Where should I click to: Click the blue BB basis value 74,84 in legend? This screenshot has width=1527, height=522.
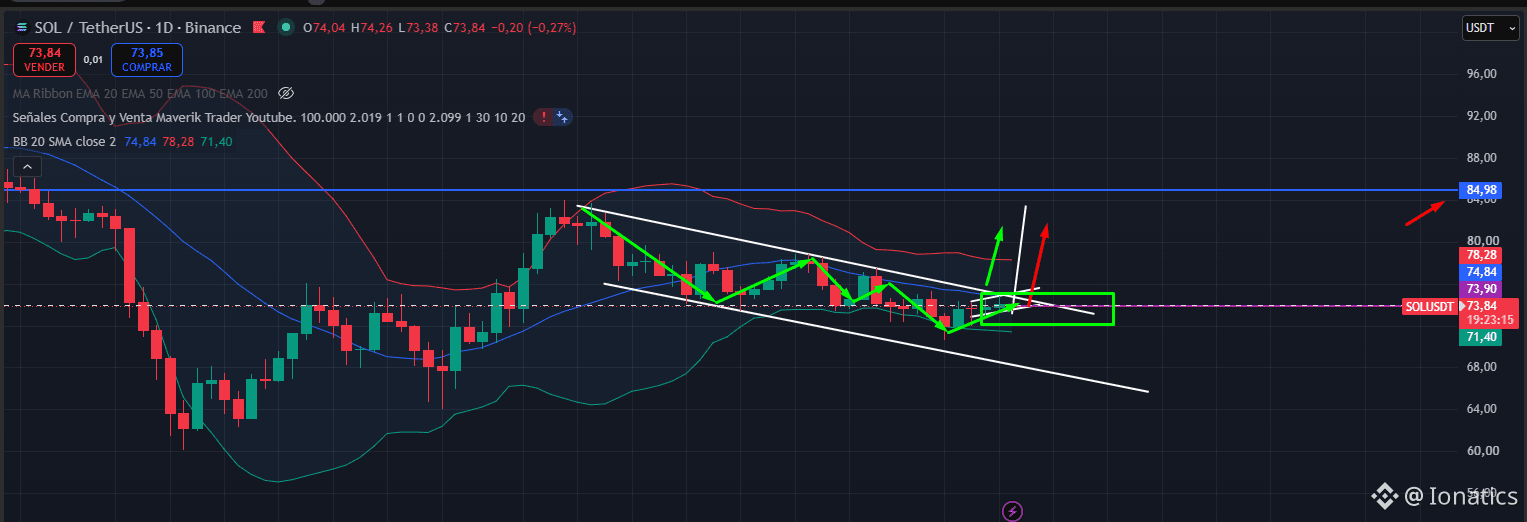pos(141,142)
